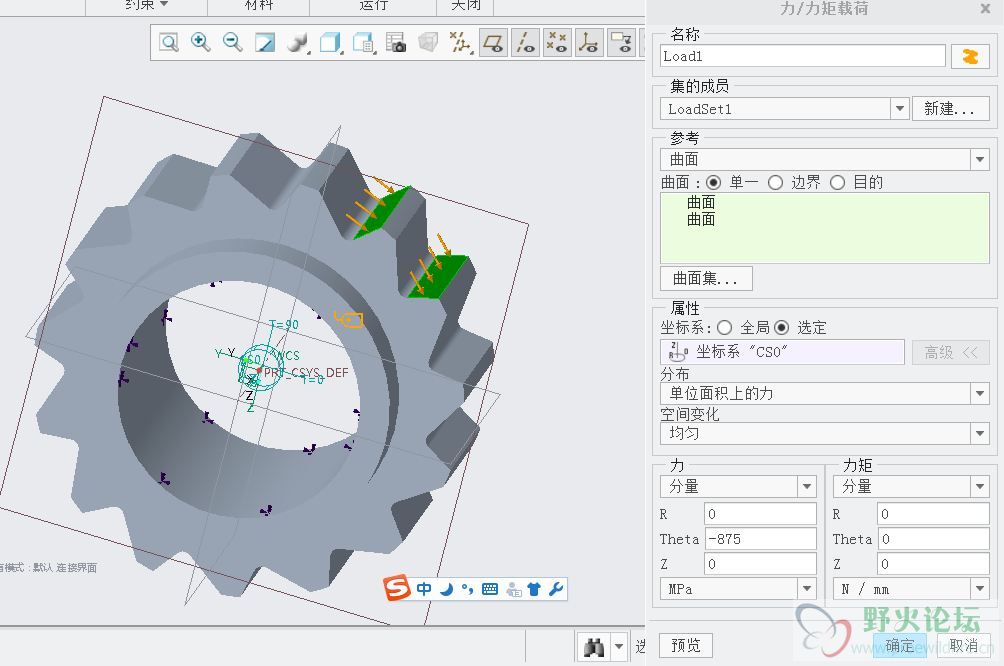The width and height of the screenshot is (1004, 666).
Task: Click the 关闭 menu item
Action: [x=466, y=5]
